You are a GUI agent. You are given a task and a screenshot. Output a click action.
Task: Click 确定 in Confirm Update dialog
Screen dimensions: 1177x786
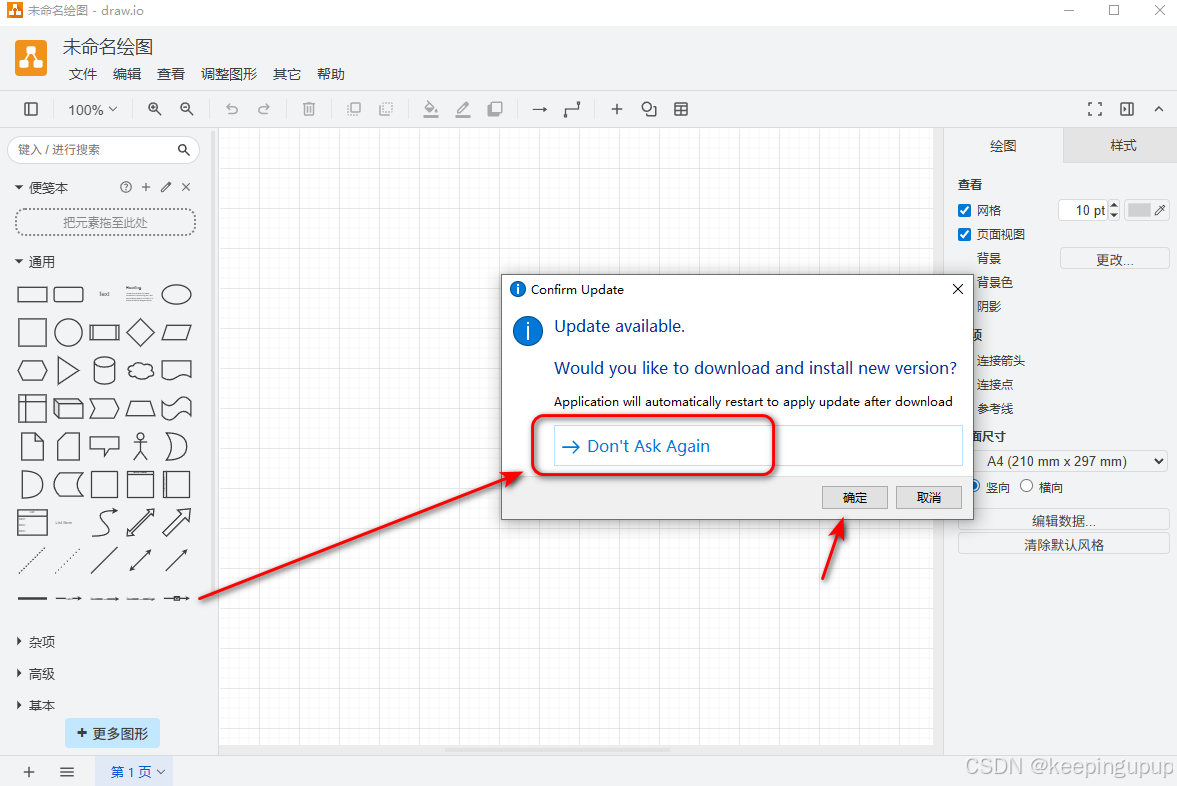click(854, 498)
